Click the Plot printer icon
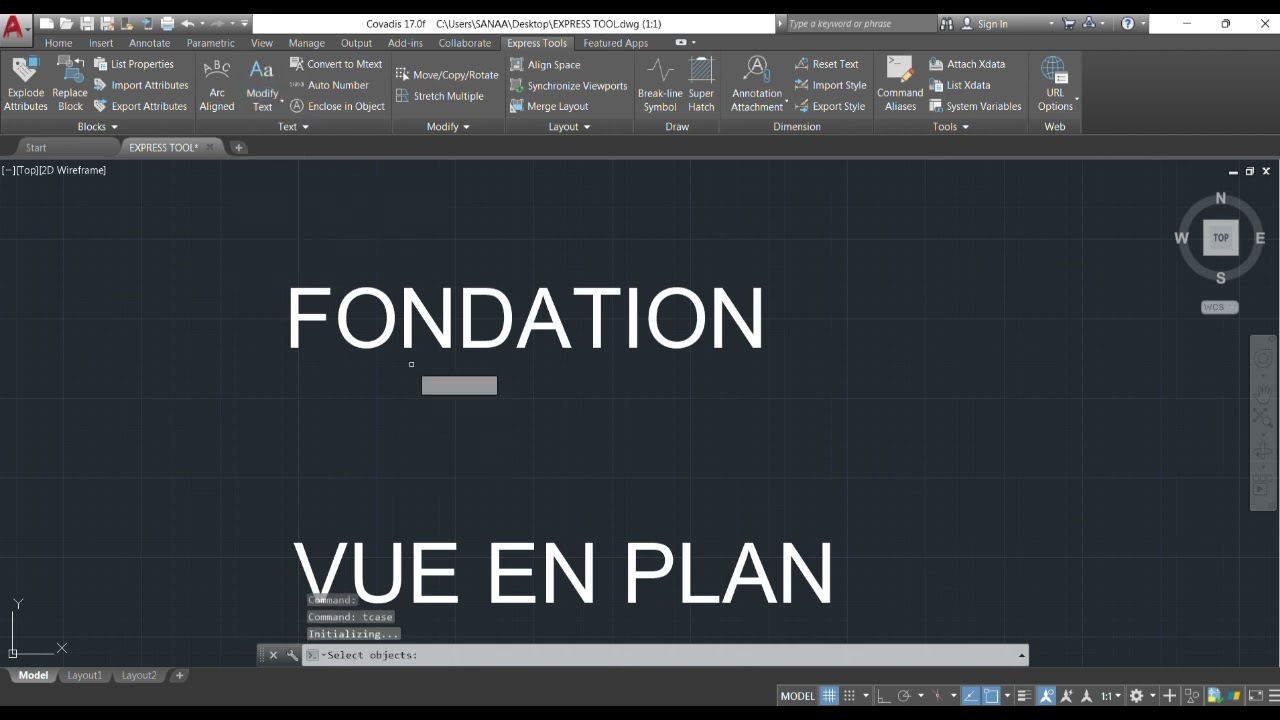Image resolution: width=1280 pixels, height=720 pixels. (x=167, y=23)
